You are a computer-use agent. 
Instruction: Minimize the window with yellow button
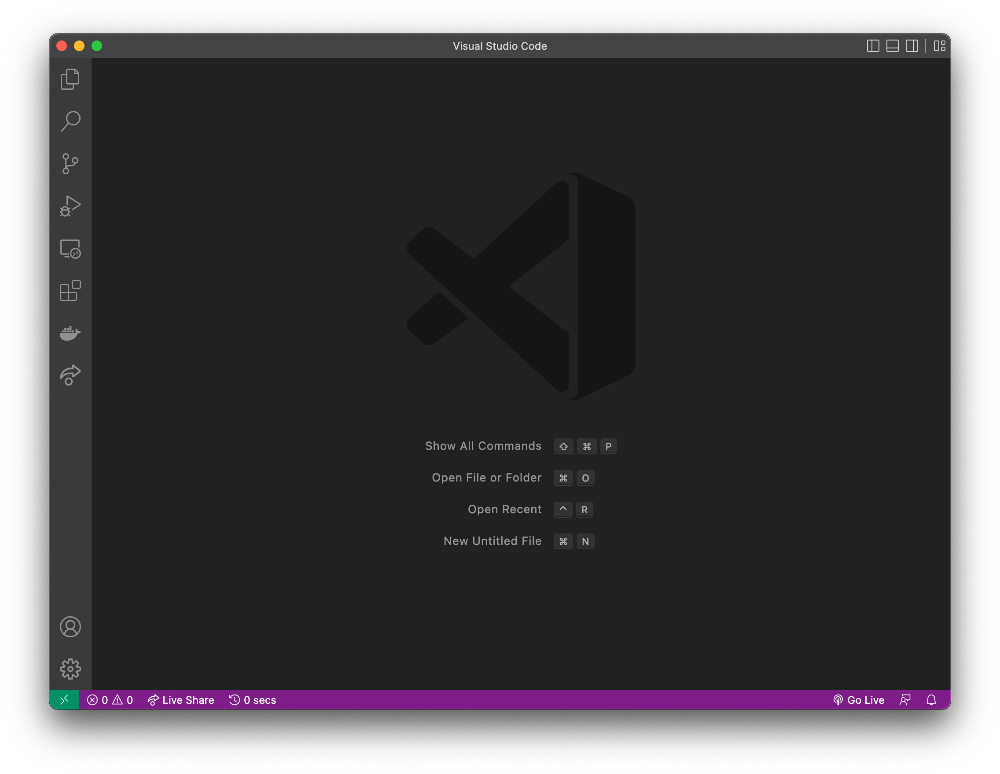tap(79, 46)
